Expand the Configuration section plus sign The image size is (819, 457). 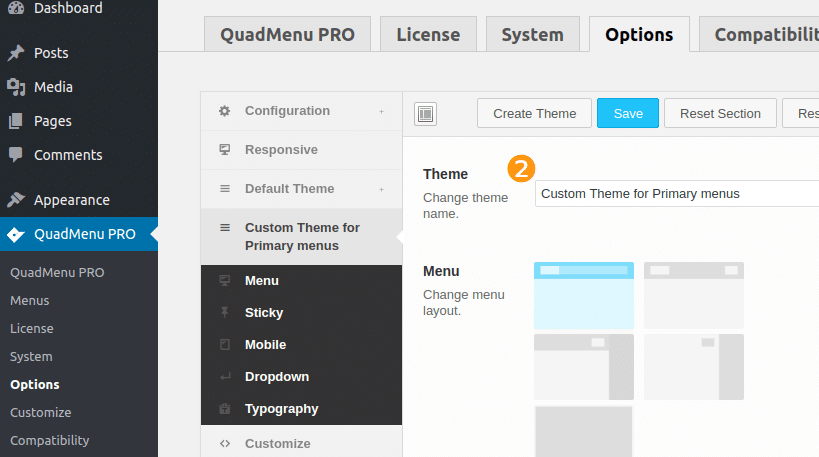pos(381,111)
